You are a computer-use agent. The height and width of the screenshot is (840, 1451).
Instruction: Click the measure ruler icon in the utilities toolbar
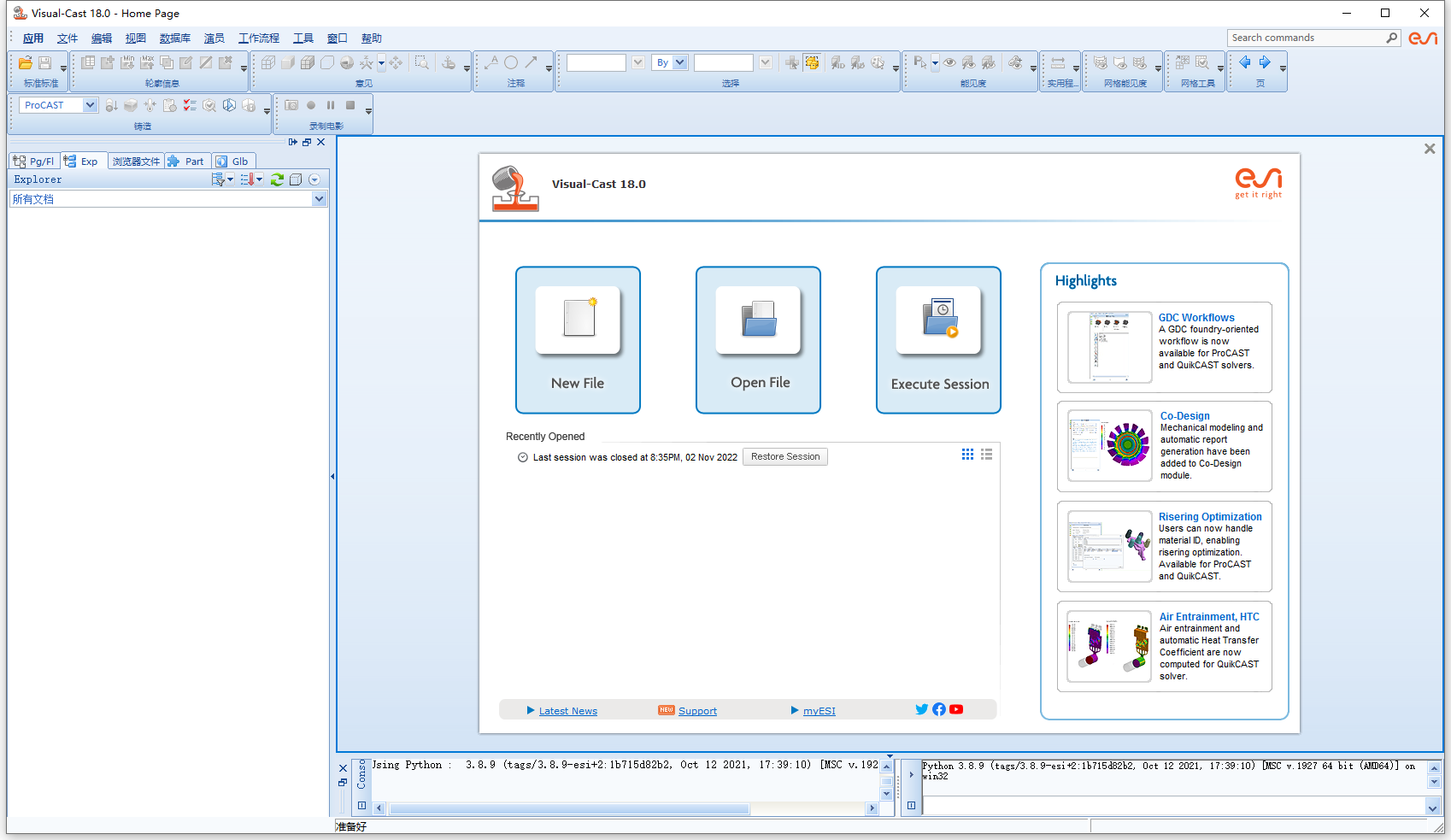point(1058,62)
